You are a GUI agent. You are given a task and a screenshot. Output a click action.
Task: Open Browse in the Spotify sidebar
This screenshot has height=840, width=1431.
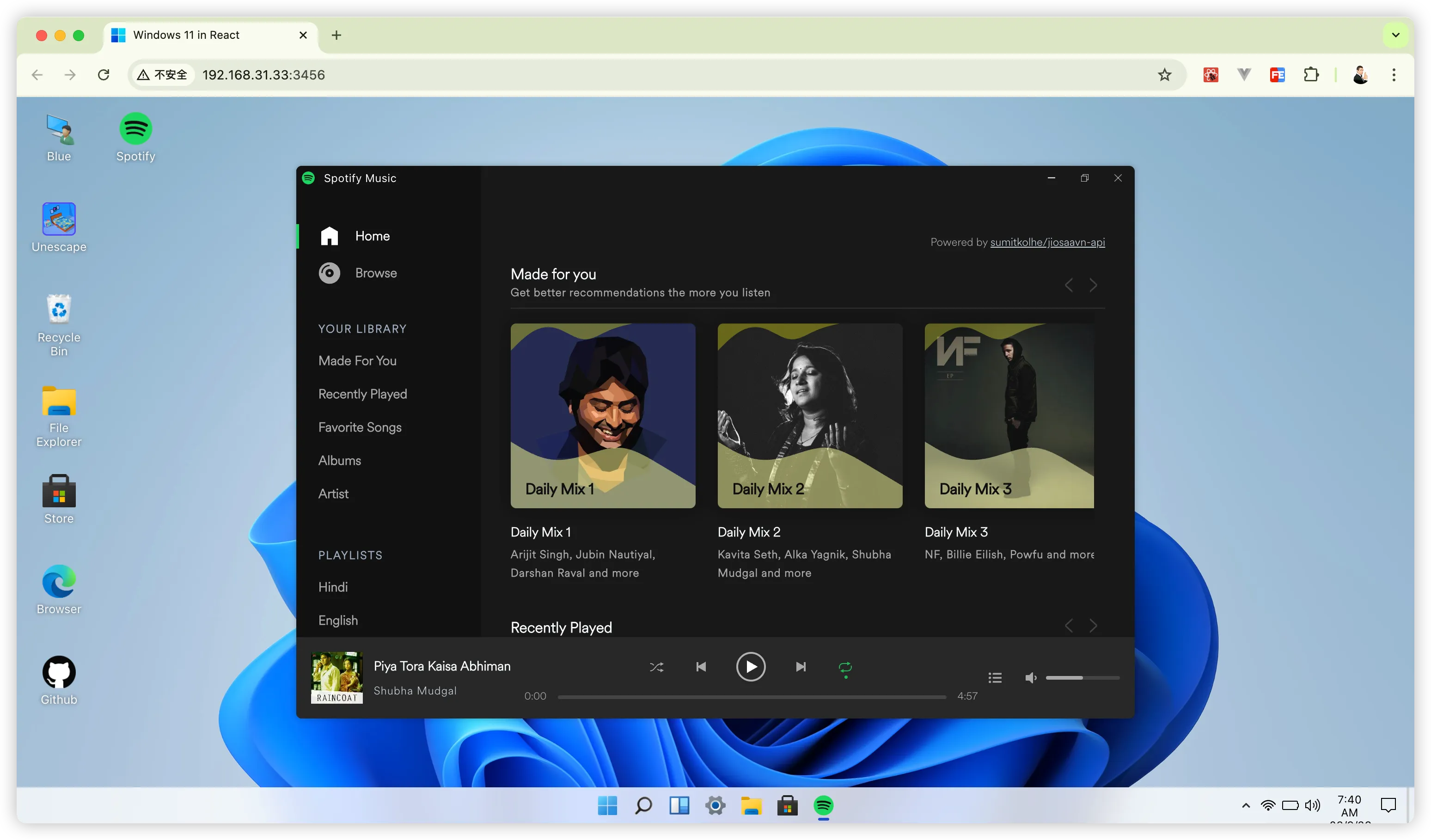coord(376,273)
